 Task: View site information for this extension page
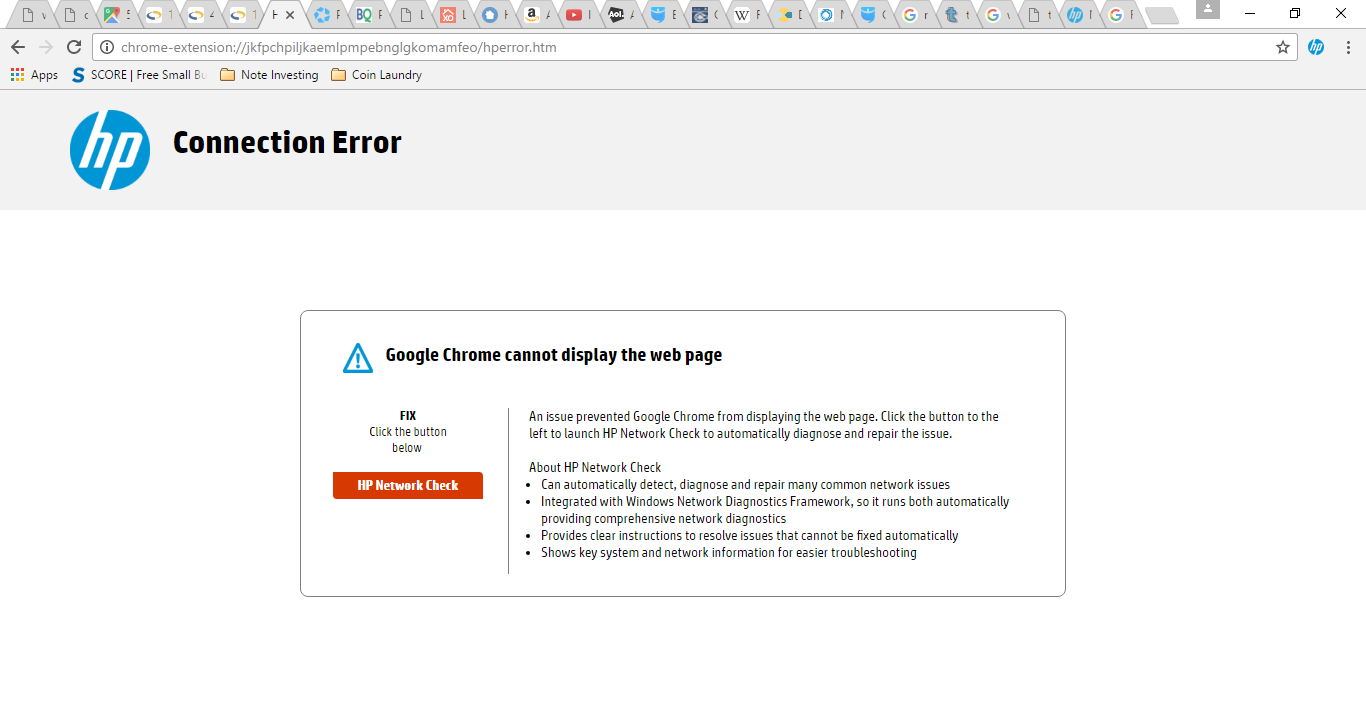[x=106, y=47]
